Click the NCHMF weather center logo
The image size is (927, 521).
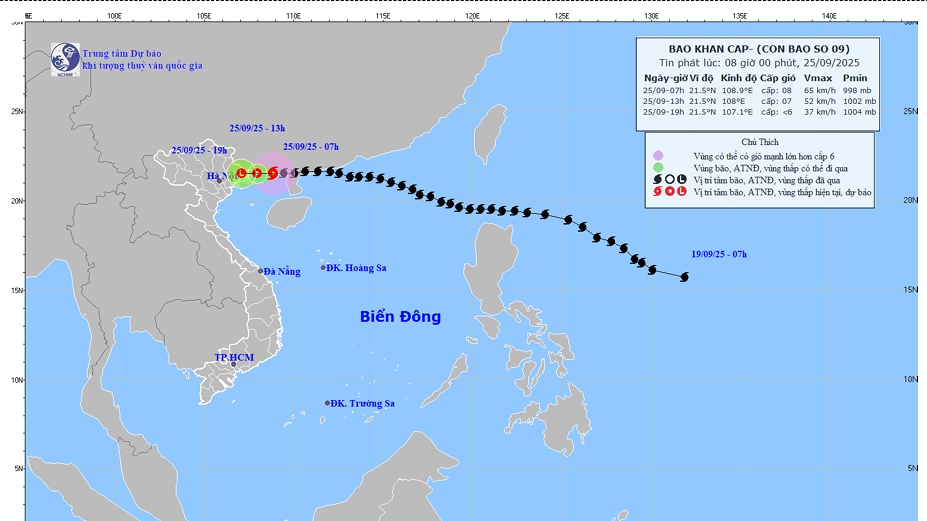(66, 58)
